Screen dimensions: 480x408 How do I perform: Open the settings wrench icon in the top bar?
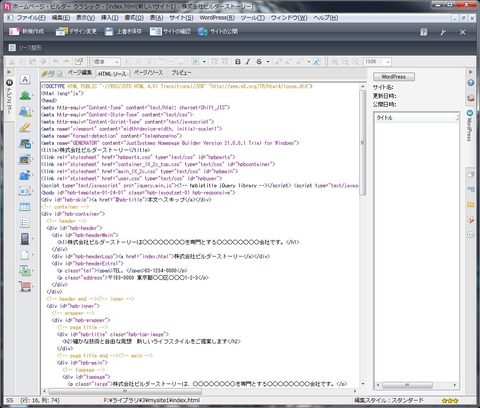pyautogui.click(x=443, y=32)
